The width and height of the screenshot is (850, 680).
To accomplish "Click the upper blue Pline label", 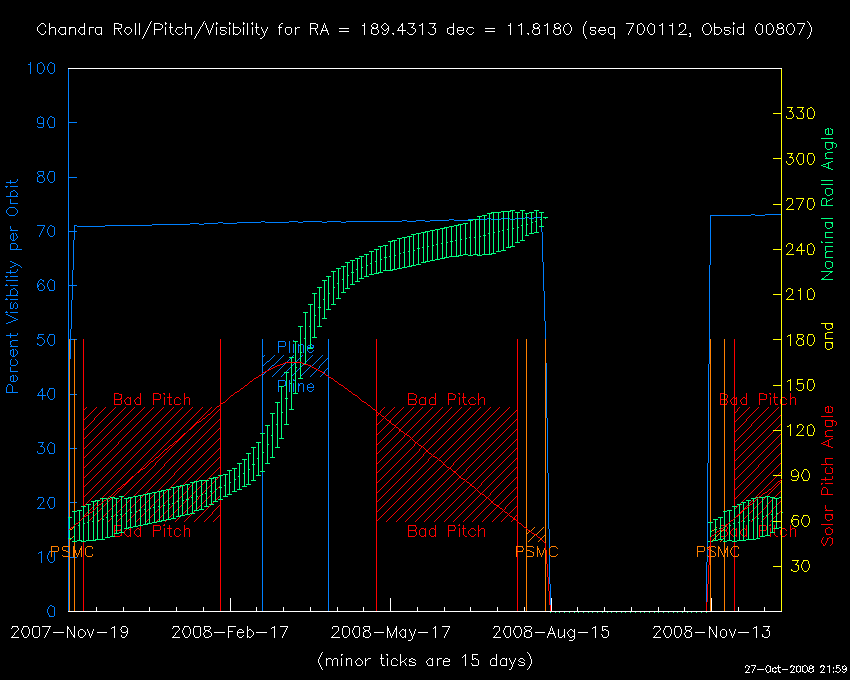I will (x=295, y=348).
